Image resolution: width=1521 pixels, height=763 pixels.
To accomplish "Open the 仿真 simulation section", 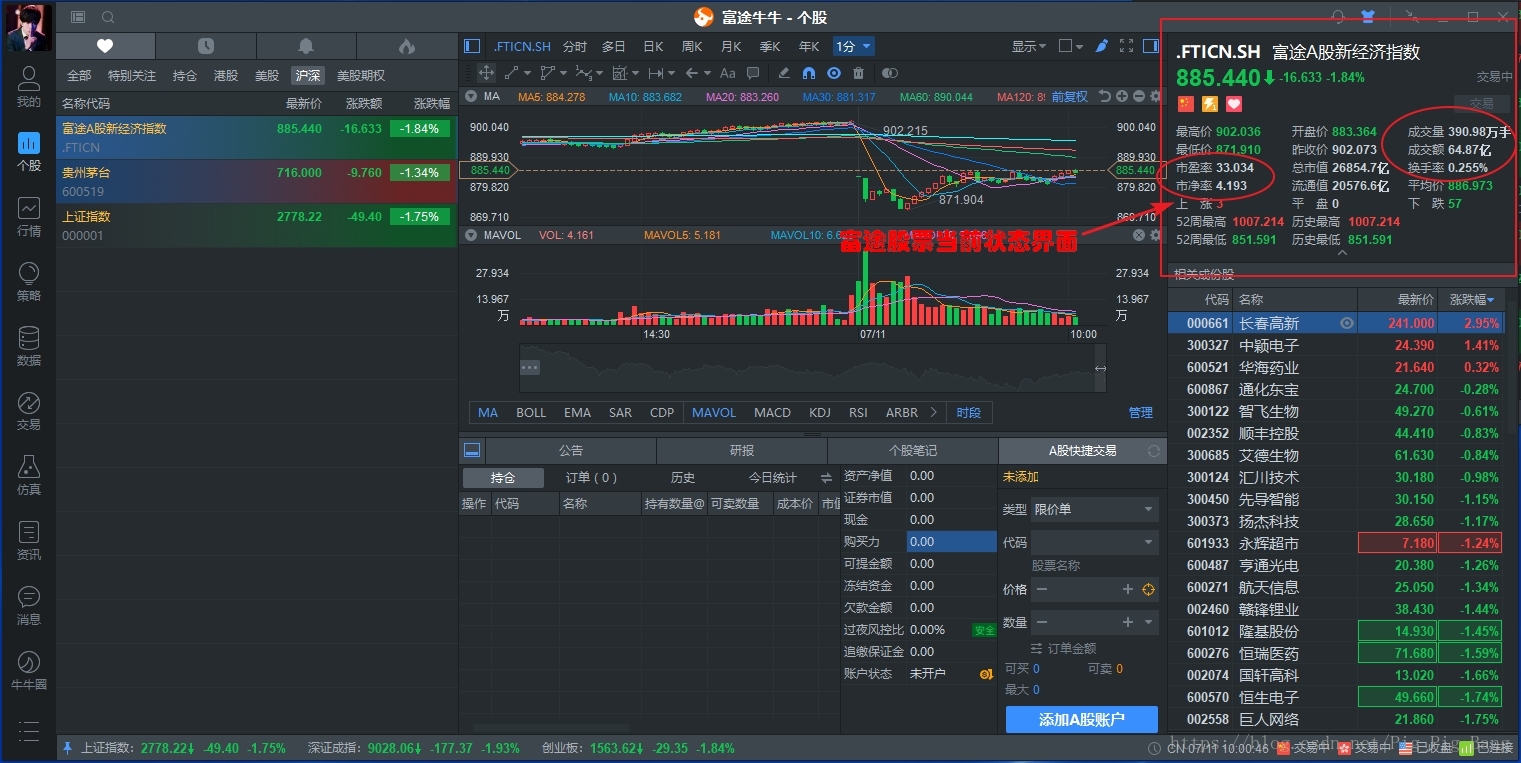I will click(29, 475).
